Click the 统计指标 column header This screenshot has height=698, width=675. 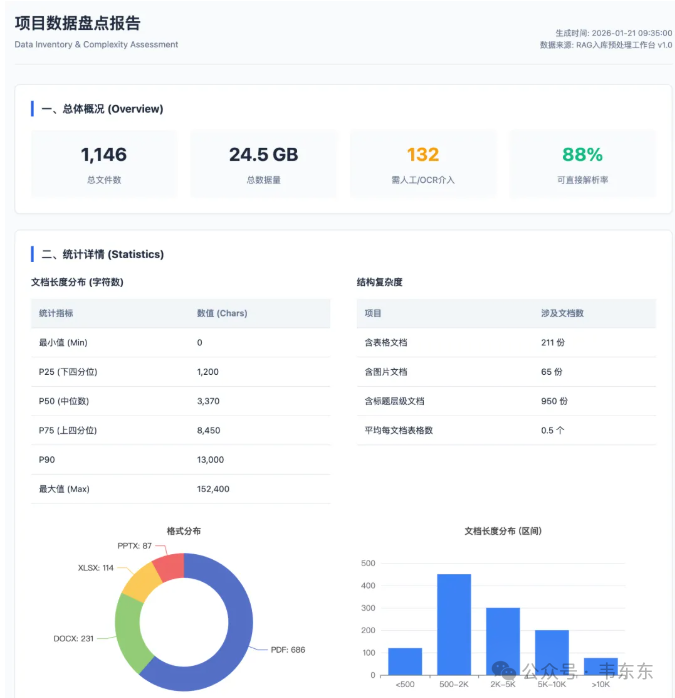point(56,313)
